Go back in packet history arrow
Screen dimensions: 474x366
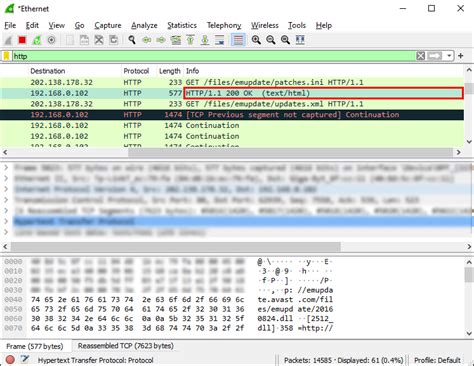(x=147, y=40)
